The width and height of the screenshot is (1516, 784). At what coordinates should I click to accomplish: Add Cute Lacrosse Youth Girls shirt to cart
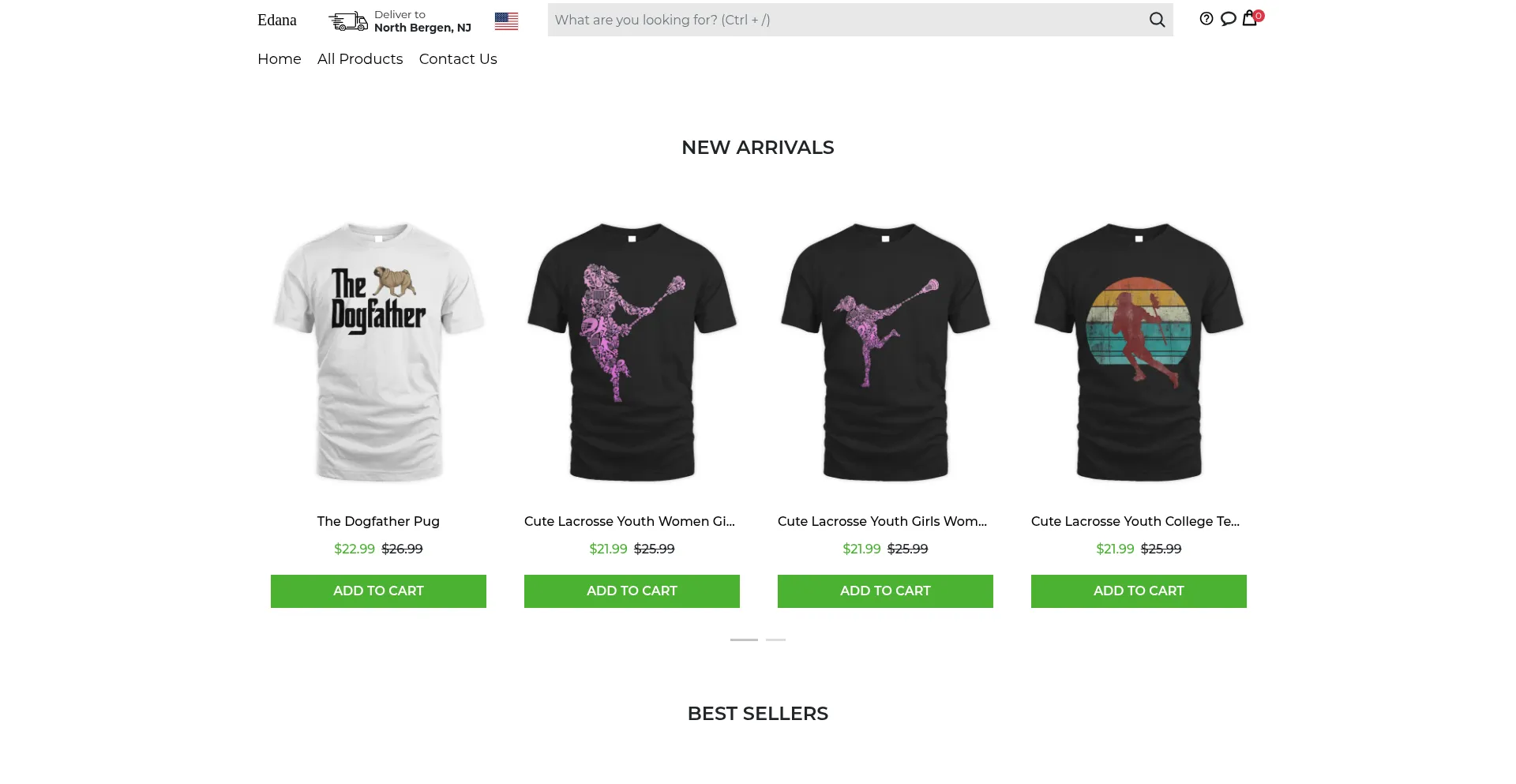[885, 591]
